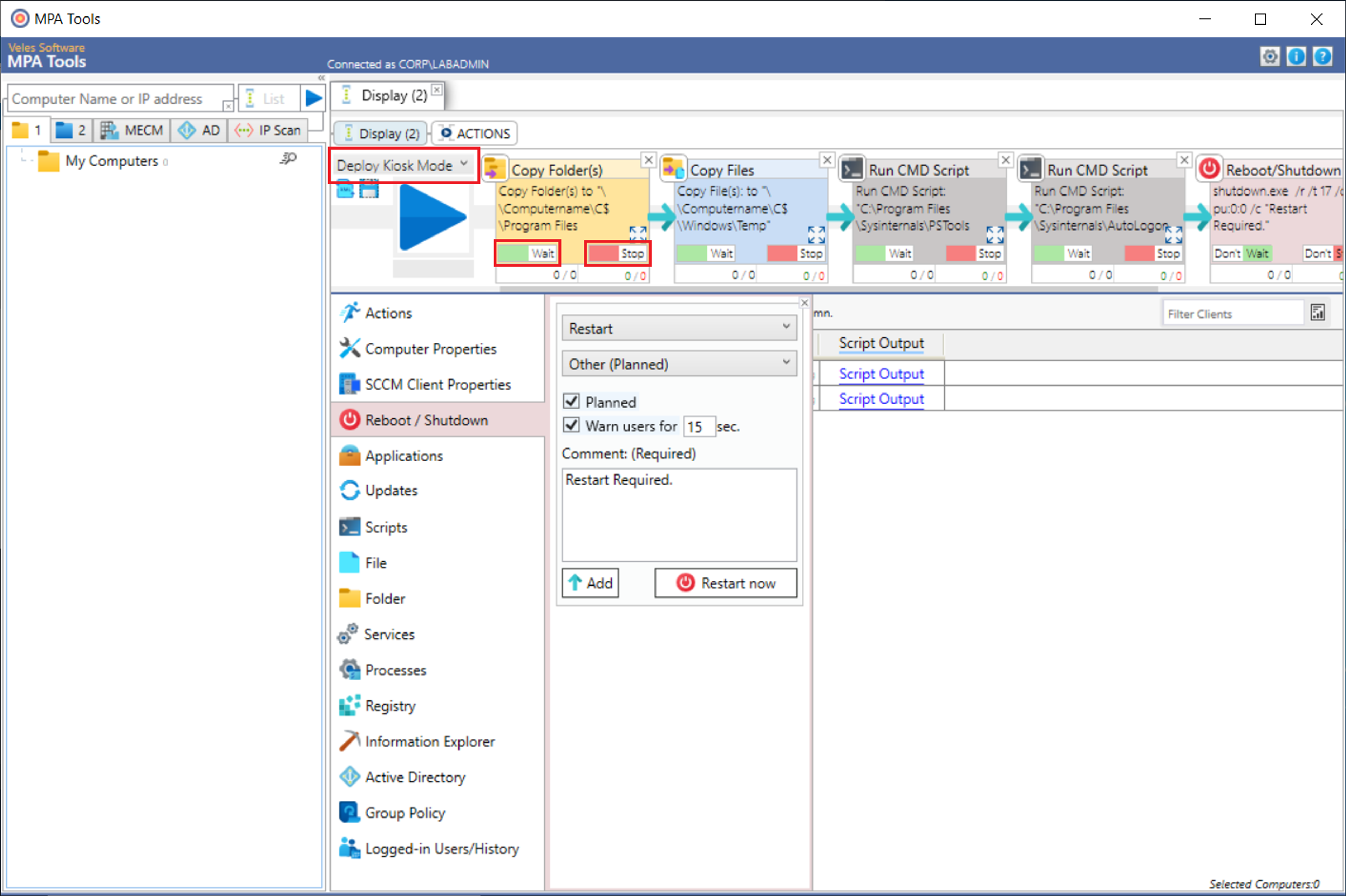Click the Restart now button
The height and width of the screenshot is (896, 1346).
tap(725, 582)
